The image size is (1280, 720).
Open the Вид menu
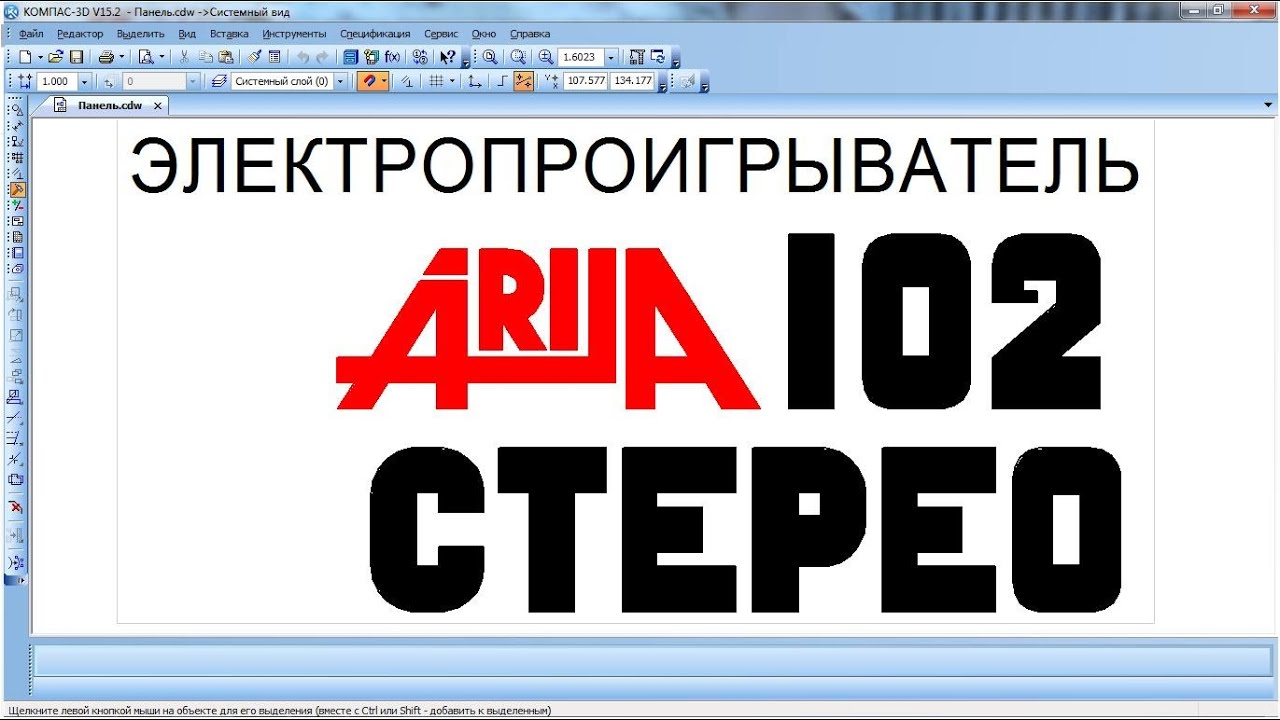[x=187, y=34]
